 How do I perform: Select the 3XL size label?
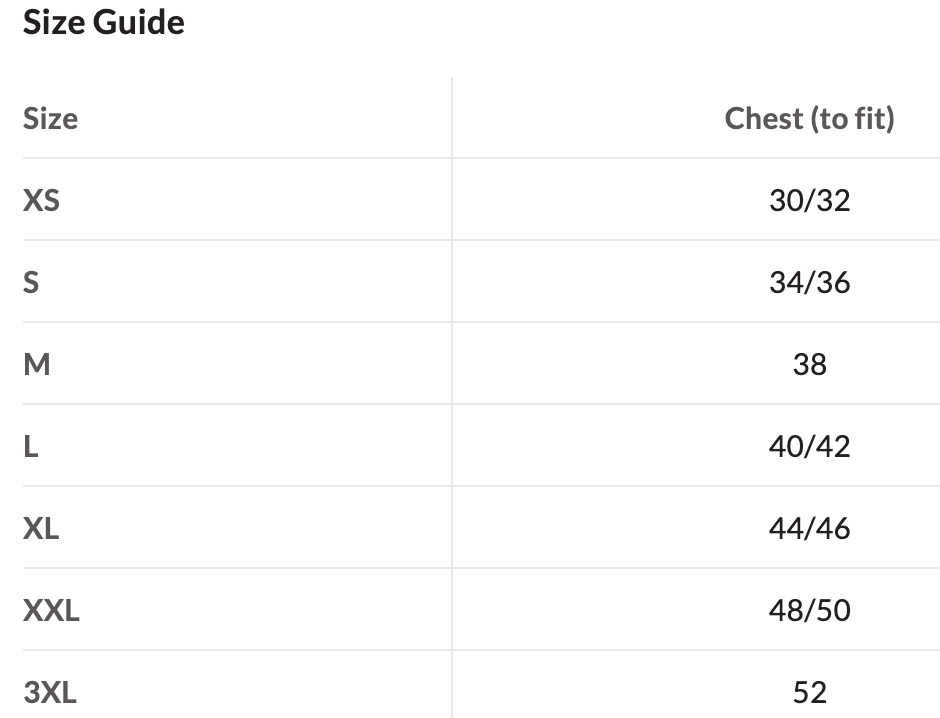[x=50, y=693]
